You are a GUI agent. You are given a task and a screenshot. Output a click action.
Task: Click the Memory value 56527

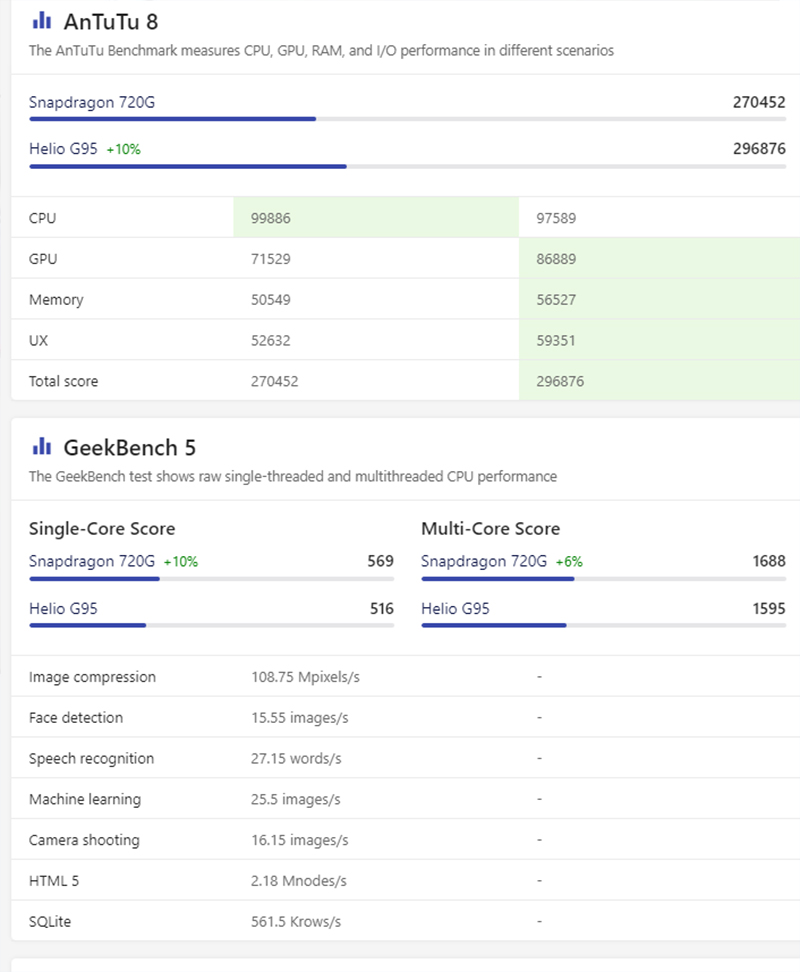pyautogui.click(x=556, y=300)
